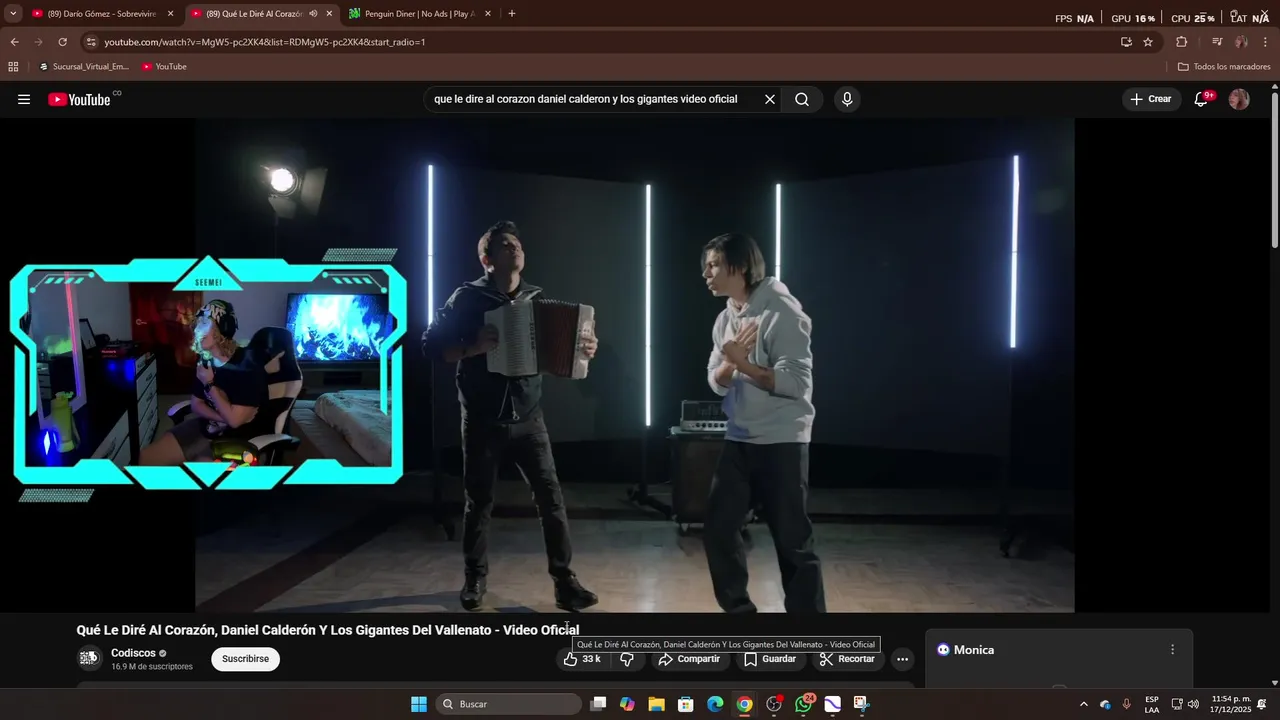
Task: Open Todos los marcadores folder
Action: (x=1224, y=67)
